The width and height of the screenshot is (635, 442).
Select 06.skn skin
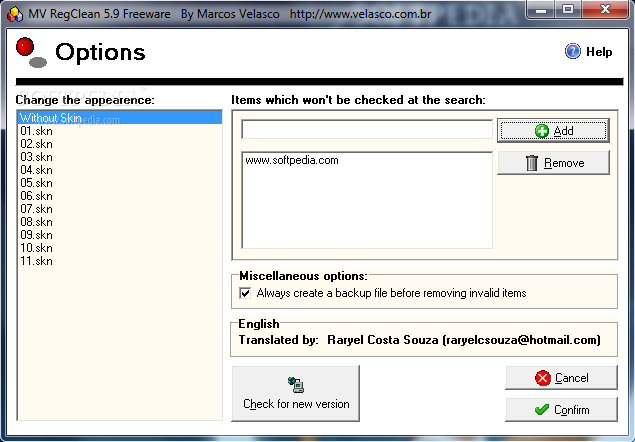(x=120, y=196)
